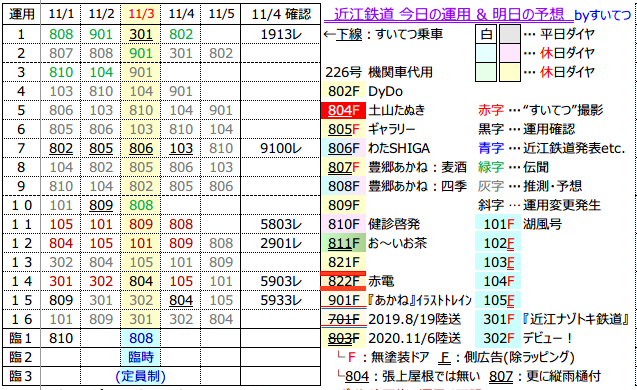The image size is (637, 390).
Task: Select green 901 in row 2, 11/3
Action: (141, 53)
